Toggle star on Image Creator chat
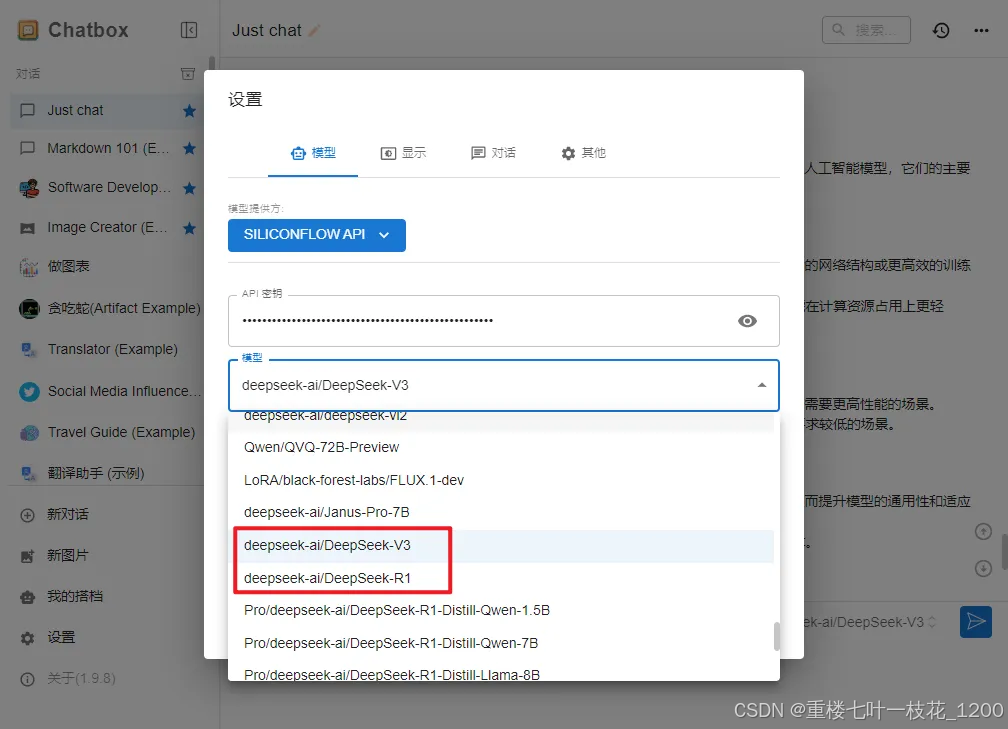Viewport: 1008px width, 729px height. pos(189,228)
